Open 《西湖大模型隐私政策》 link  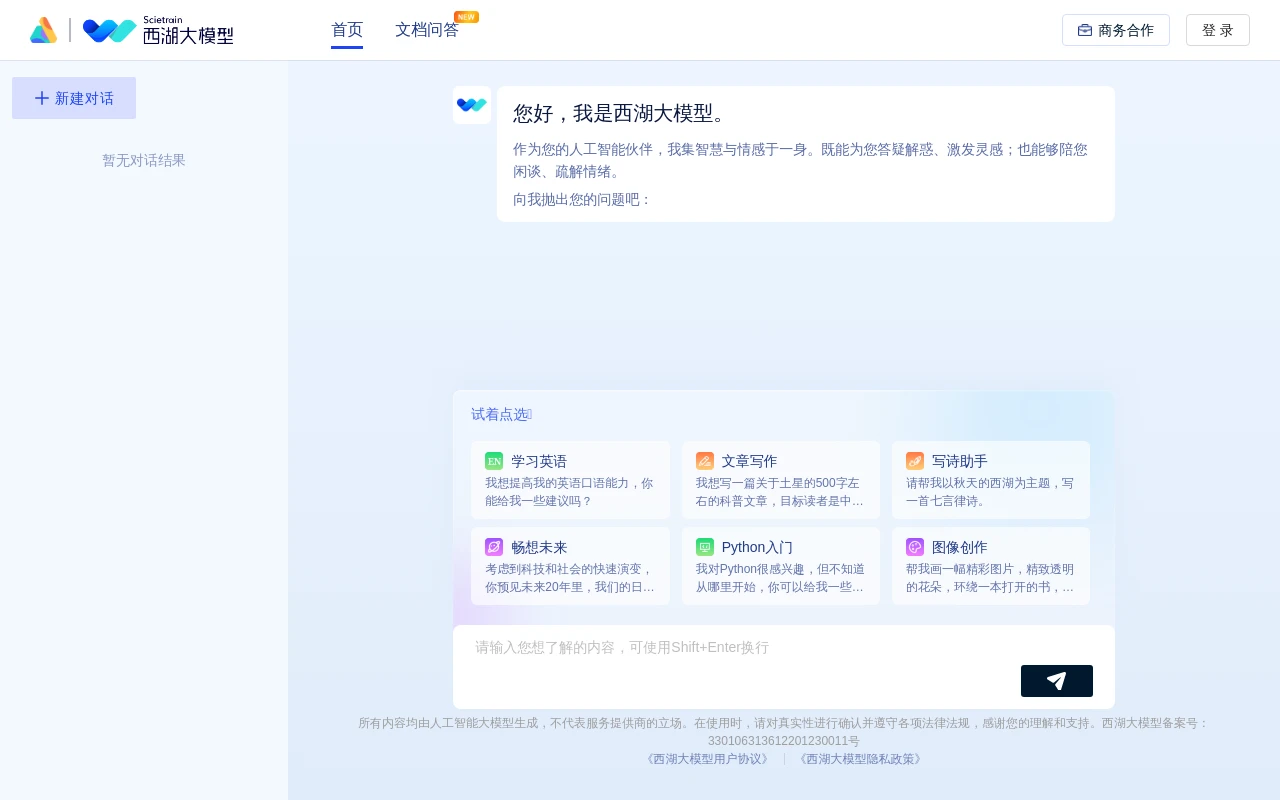[x=860, y=759]
